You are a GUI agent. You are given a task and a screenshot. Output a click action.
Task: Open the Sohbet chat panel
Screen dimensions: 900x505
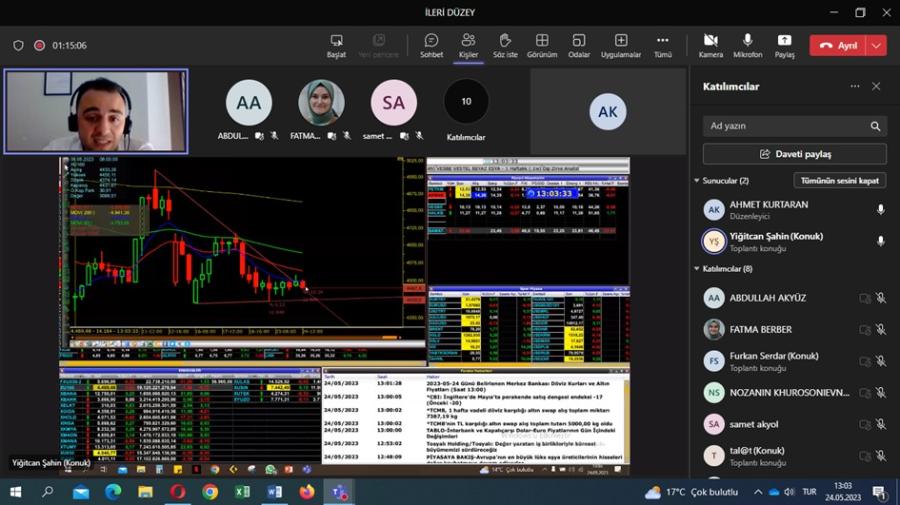pos(431,41)
